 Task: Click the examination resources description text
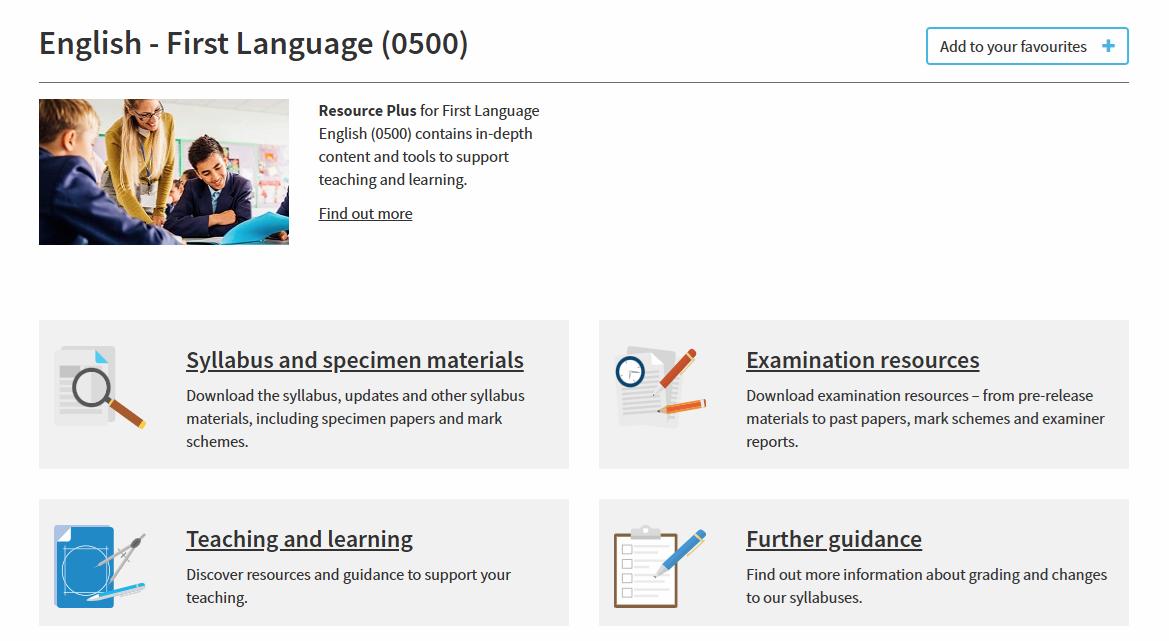tap(925, 418)
